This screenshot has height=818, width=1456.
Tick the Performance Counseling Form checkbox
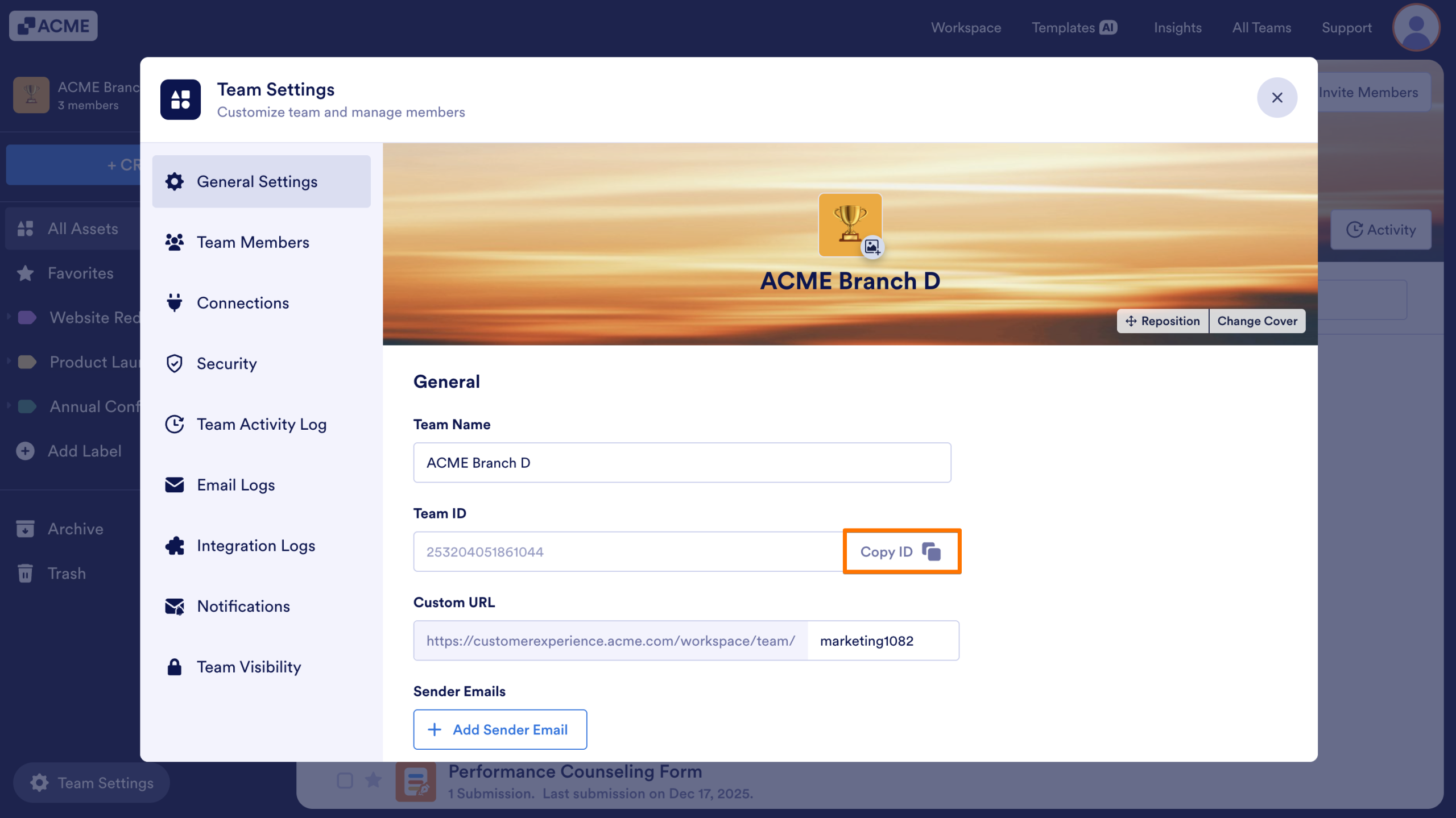pos(345,780)
